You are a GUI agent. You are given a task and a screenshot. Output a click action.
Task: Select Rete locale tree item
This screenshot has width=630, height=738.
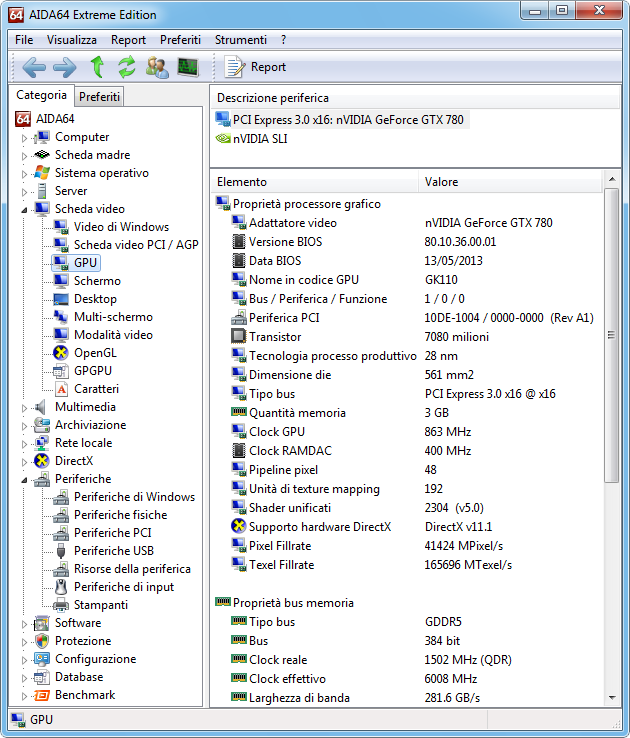(83, 443)
